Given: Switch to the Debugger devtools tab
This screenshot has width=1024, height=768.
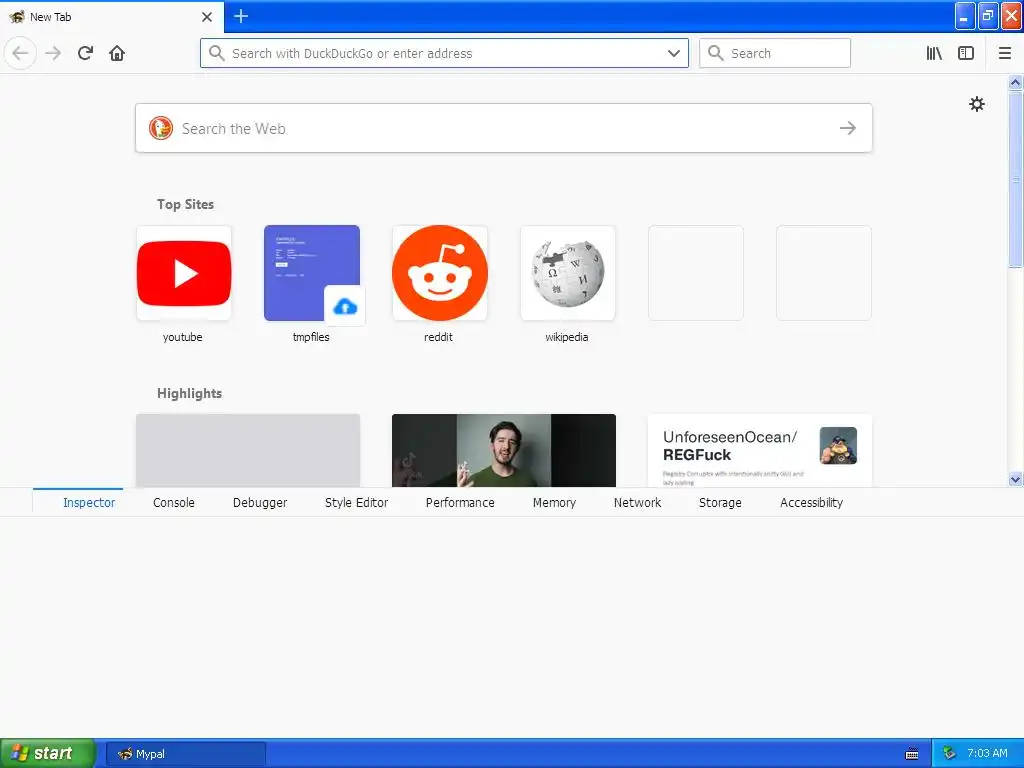Looking at the screenshot, I should (x=260, y=502).
